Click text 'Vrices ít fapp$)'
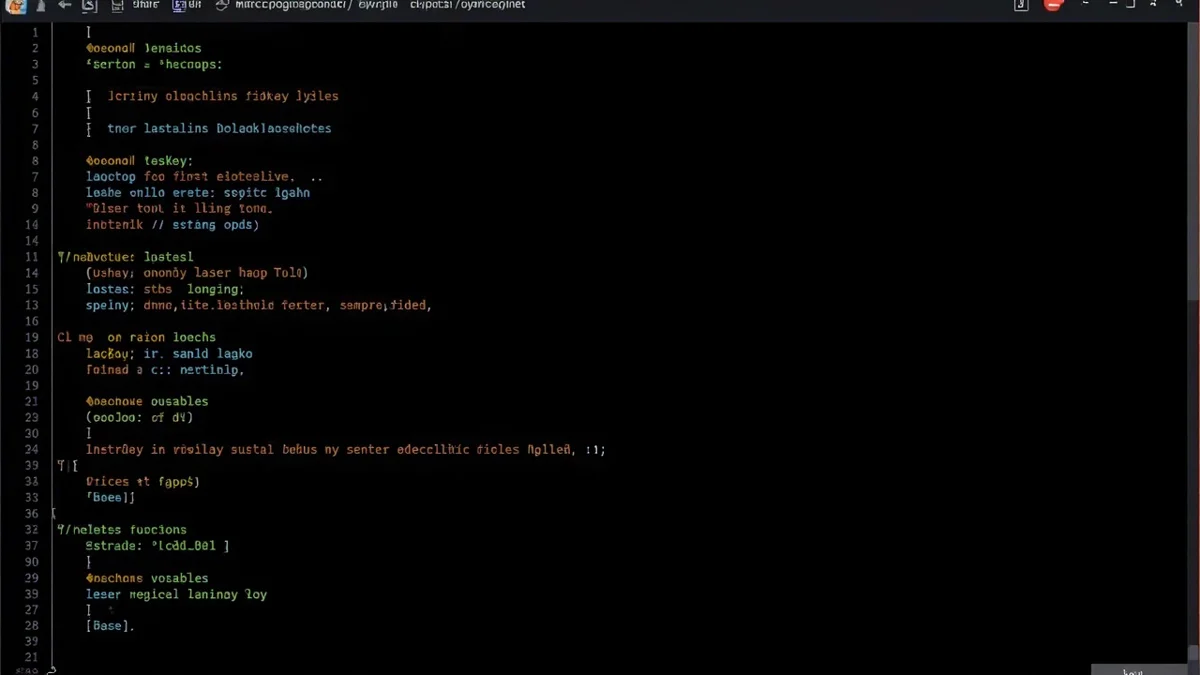The width and height of the screenshot is (1200, 675). point(143,481)
